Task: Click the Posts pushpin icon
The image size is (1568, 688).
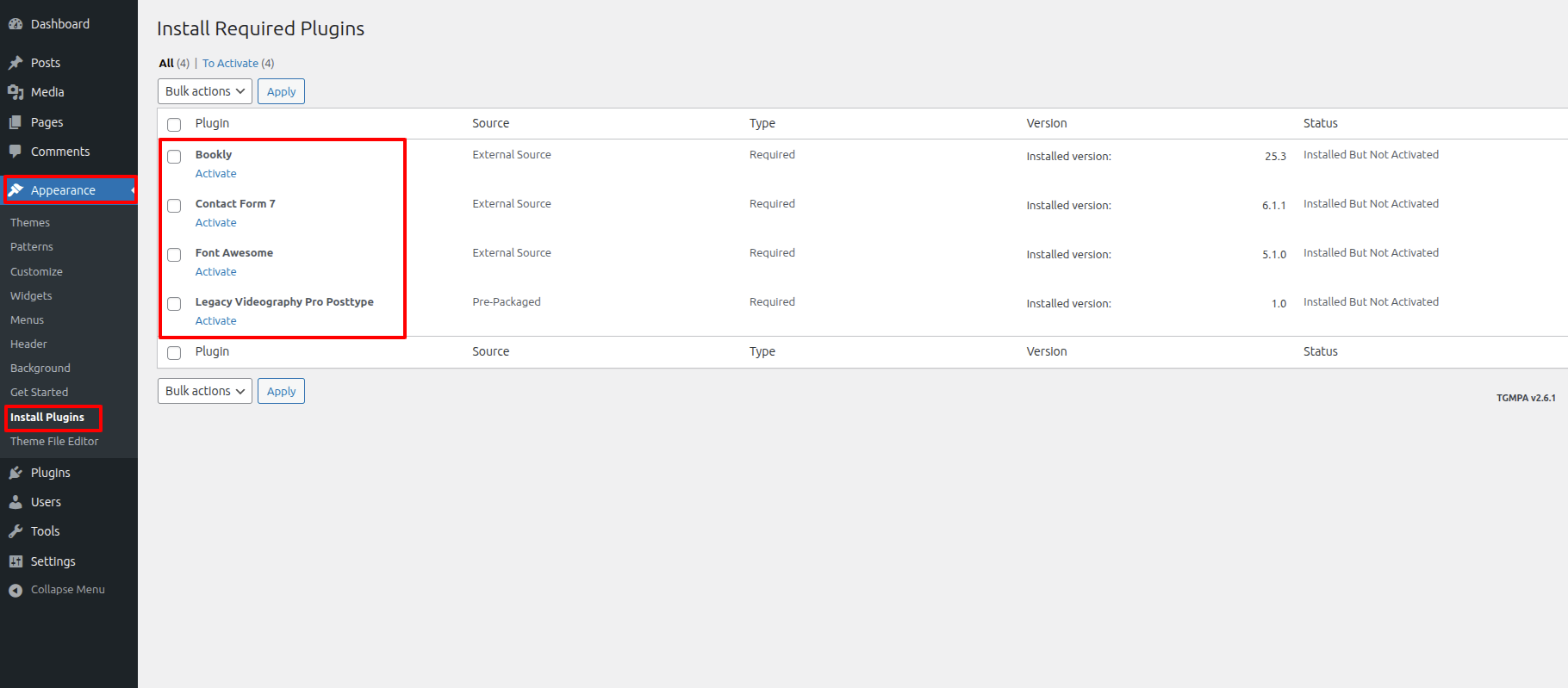Action: point(16,63)
